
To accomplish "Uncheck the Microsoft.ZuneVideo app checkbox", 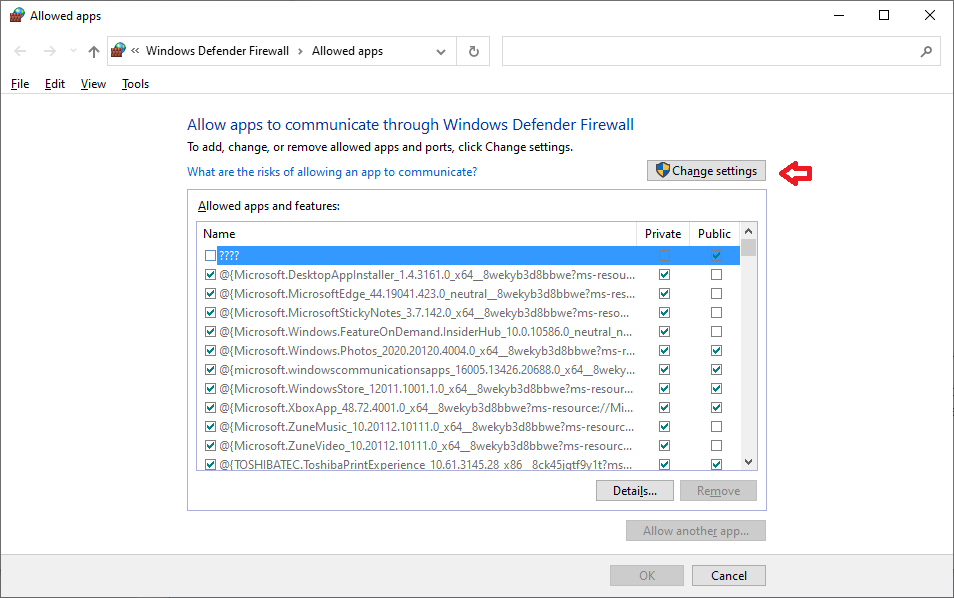I will pos(211,446).
